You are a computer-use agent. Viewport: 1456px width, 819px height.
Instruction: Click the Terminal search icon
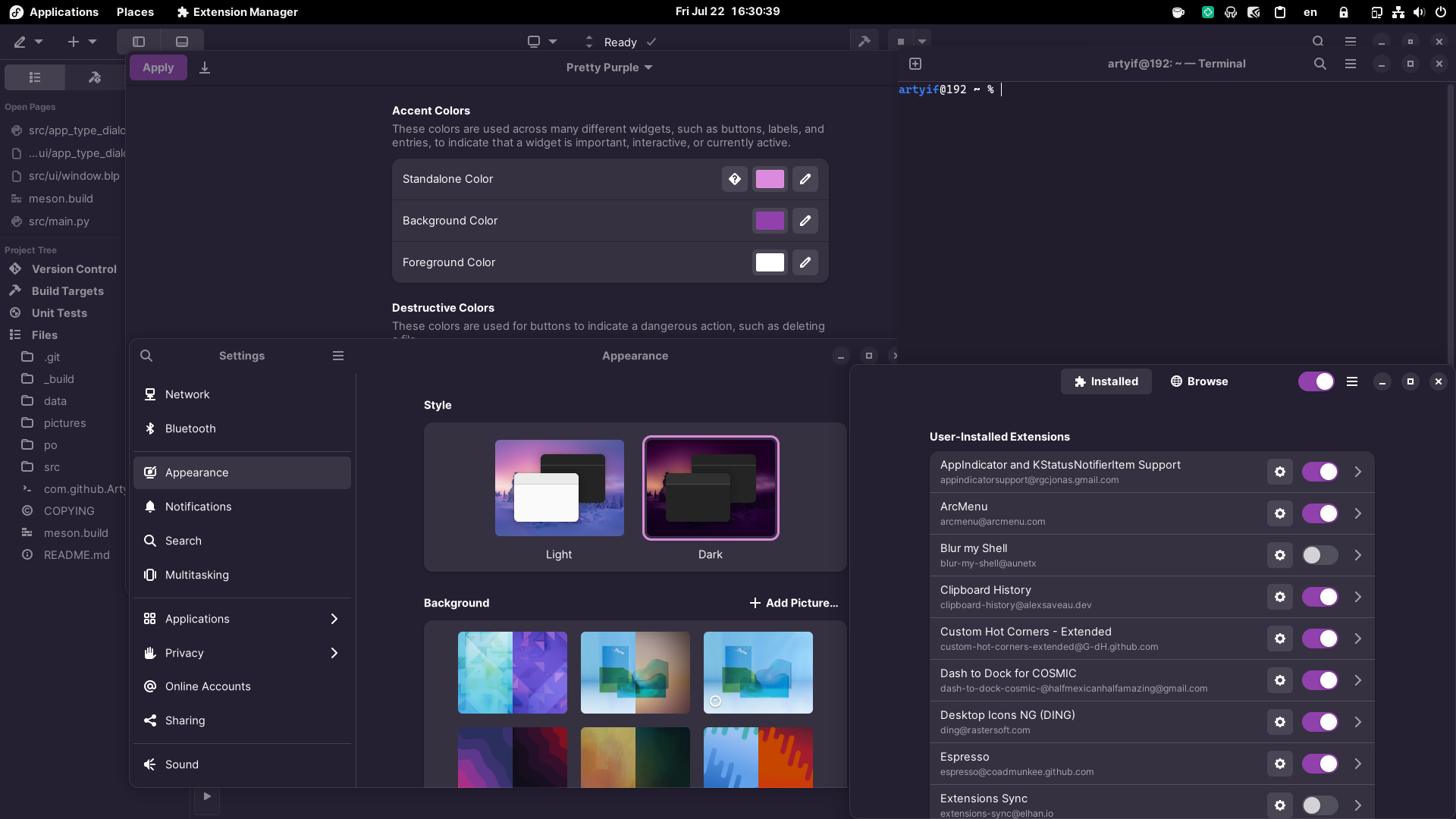coord(1320,64)
